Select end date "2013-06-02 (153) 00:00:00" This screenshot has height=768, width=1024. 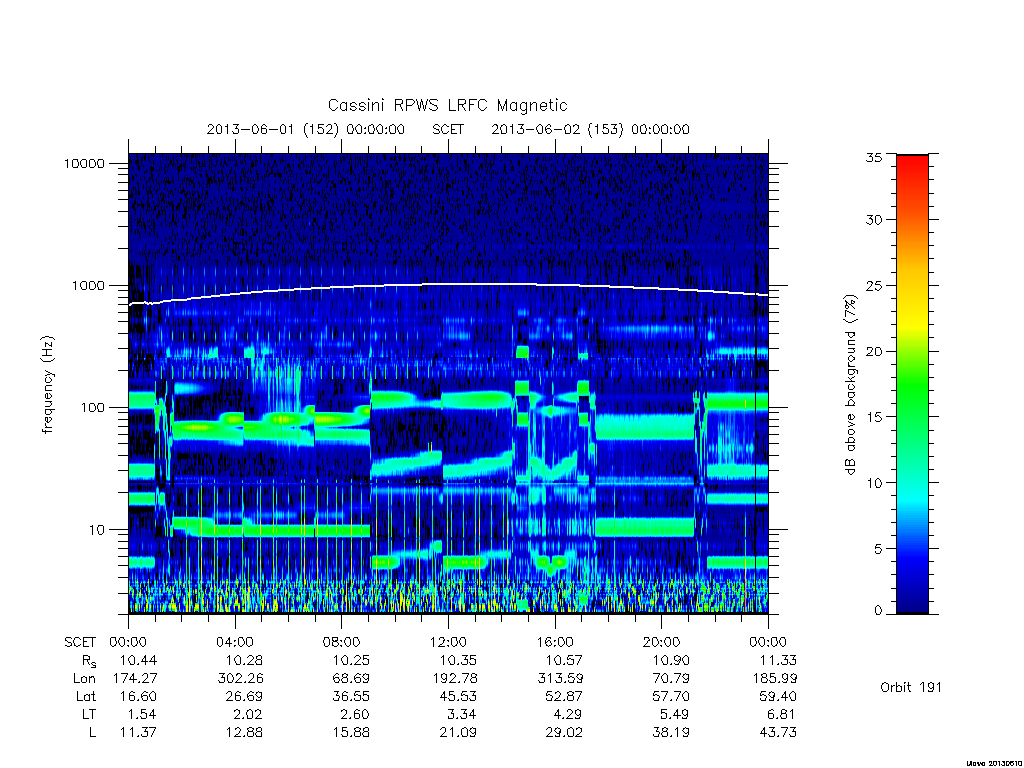click(590, 129)
